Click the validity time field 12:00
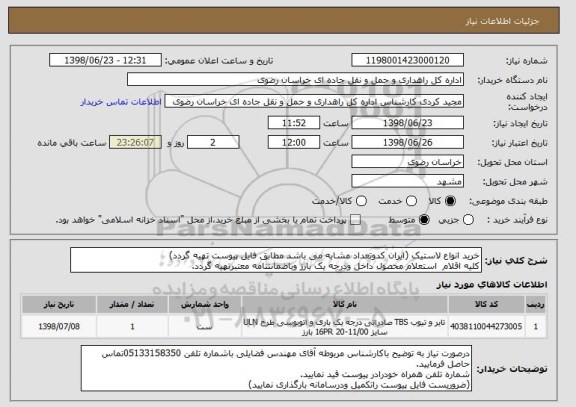The image size is (576, 407). point(294,142)
